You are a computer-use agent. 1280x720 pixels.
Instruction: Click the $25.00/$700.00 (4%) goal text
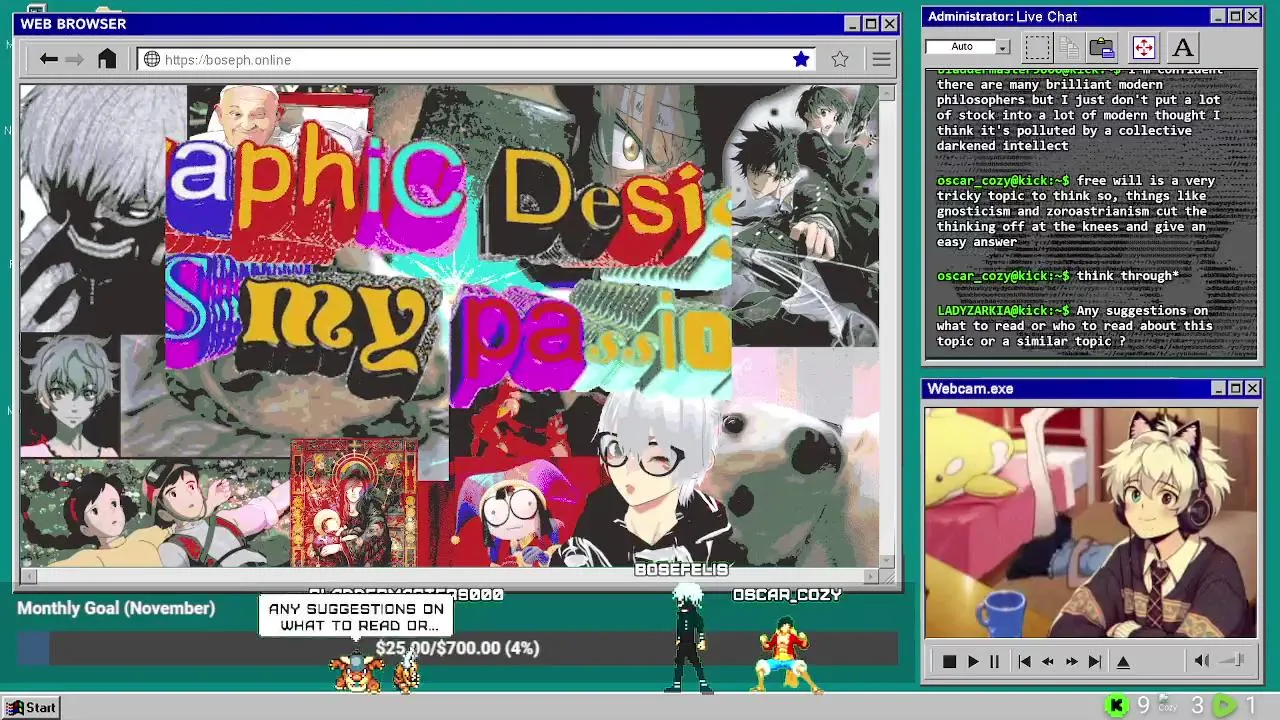(x=457, y=648)
